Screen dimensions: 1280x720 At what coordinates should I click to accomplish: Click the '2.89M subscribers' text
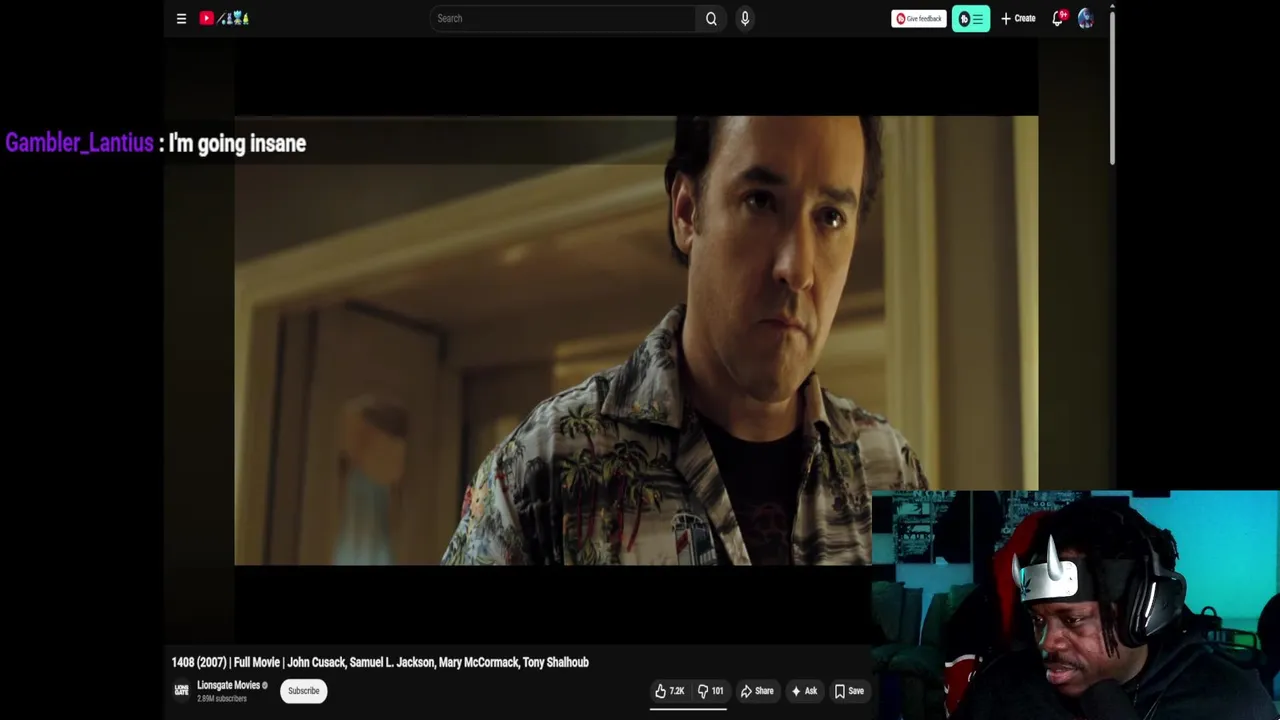(222, 699)
